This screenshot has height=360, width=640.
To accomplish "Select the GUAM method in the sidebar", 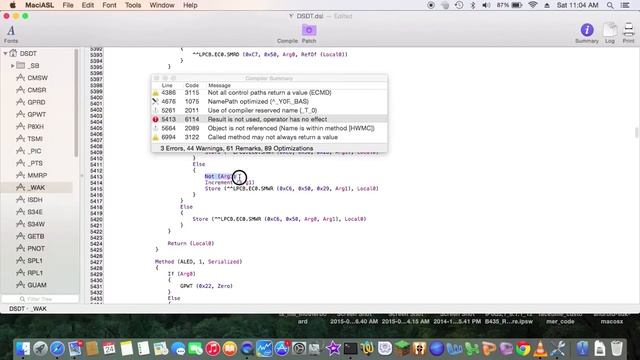I will coord(37,285).
